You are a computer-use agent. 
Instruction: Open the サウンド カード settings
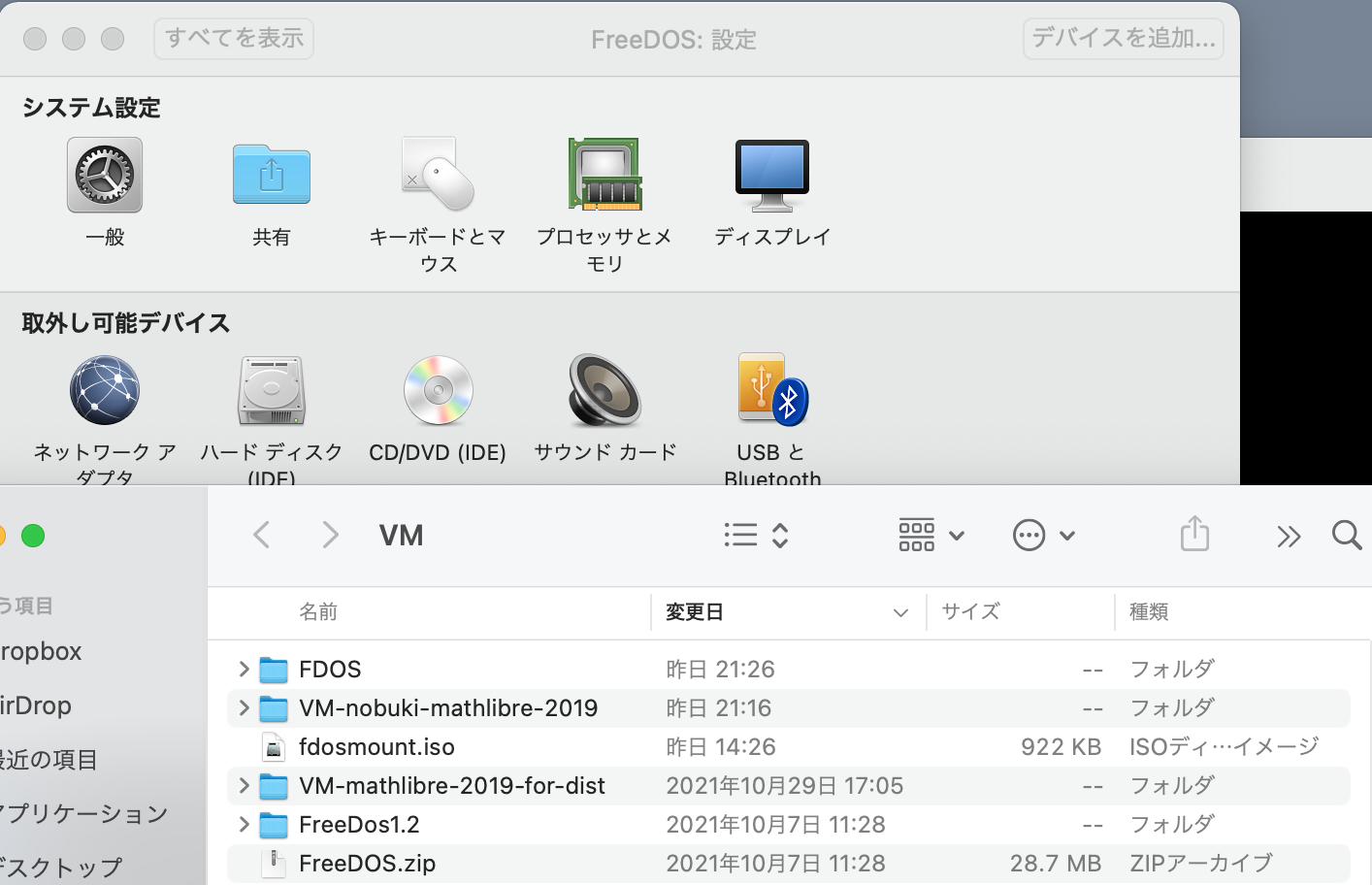(604, 391)
